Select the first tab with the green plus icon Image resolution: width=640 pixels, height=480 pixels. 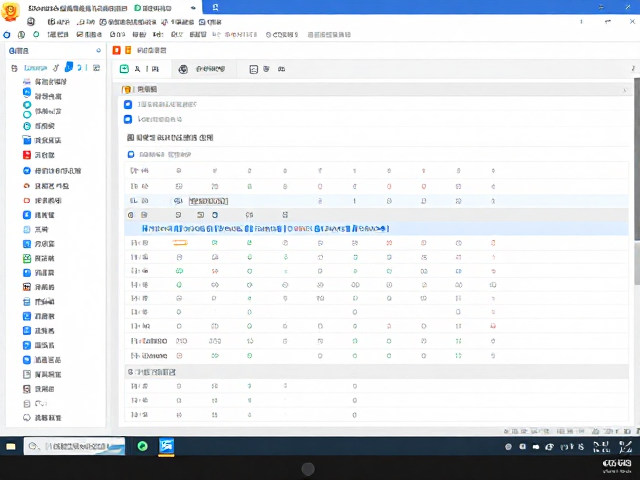pyautogui.click(x=142, y=69)
